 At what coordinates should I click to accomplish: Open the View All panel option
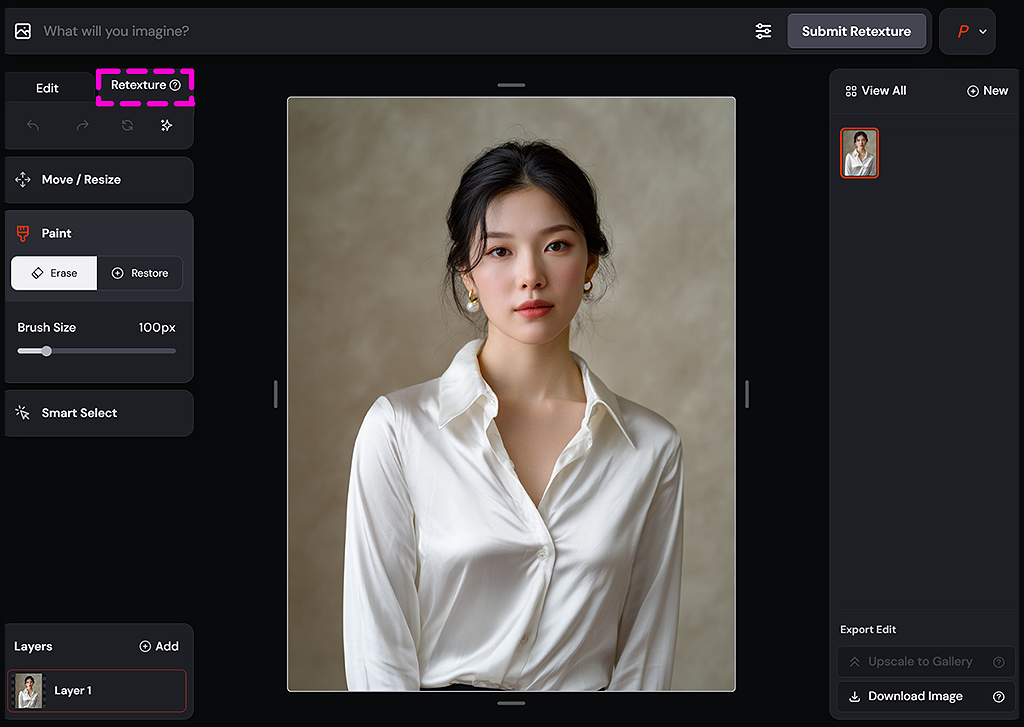click(x=874, y=90)
